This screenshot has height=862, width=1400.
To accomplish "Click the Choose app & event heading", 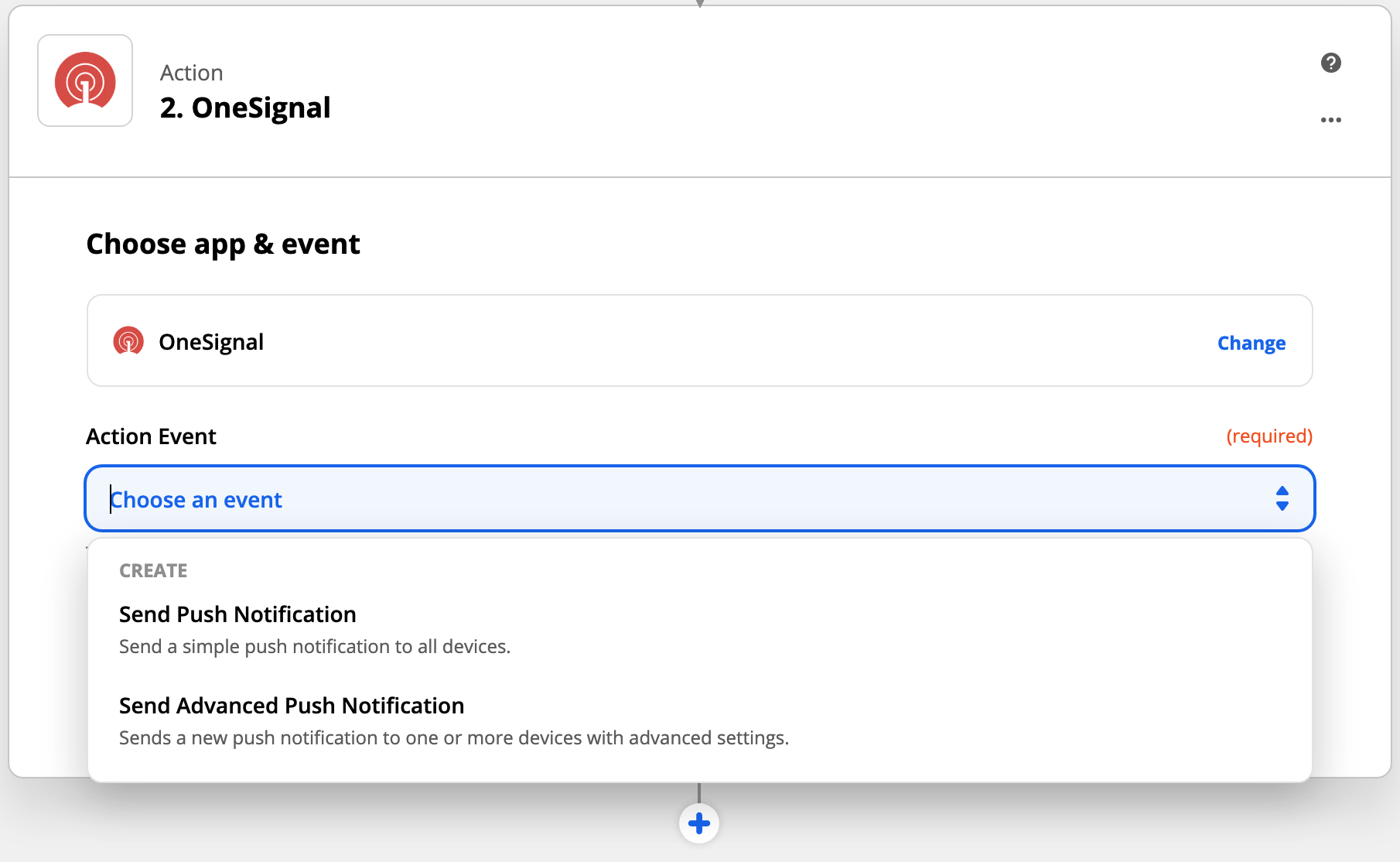I will coord(223,245).
